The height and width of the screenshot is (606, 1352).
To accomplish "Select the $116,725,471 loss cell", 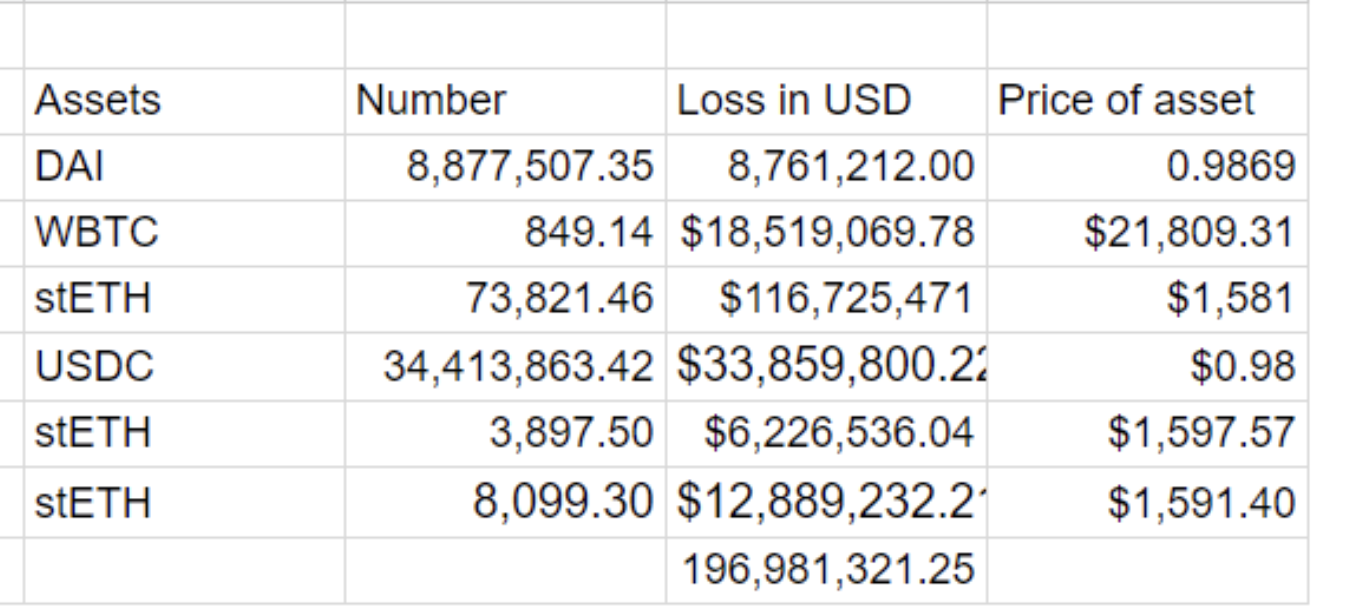I will [826, 301].
